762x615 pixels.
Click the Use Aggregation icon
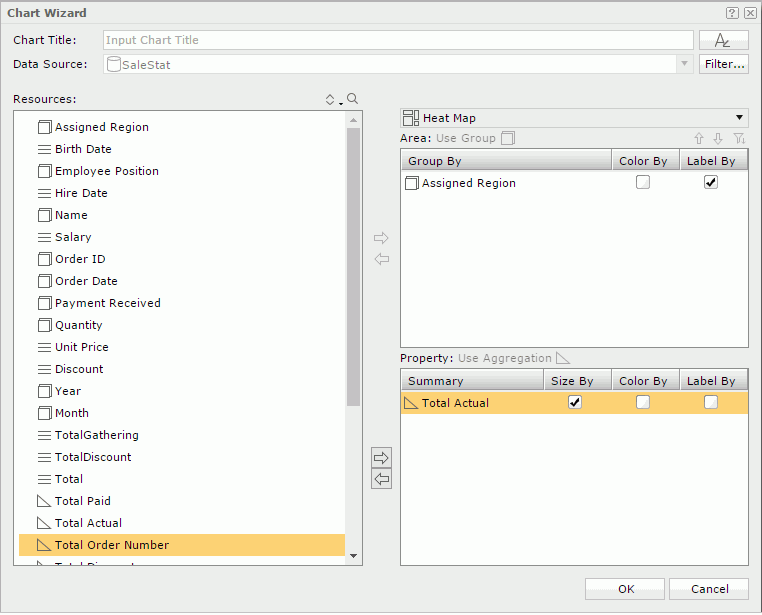[x=563, y=358]
